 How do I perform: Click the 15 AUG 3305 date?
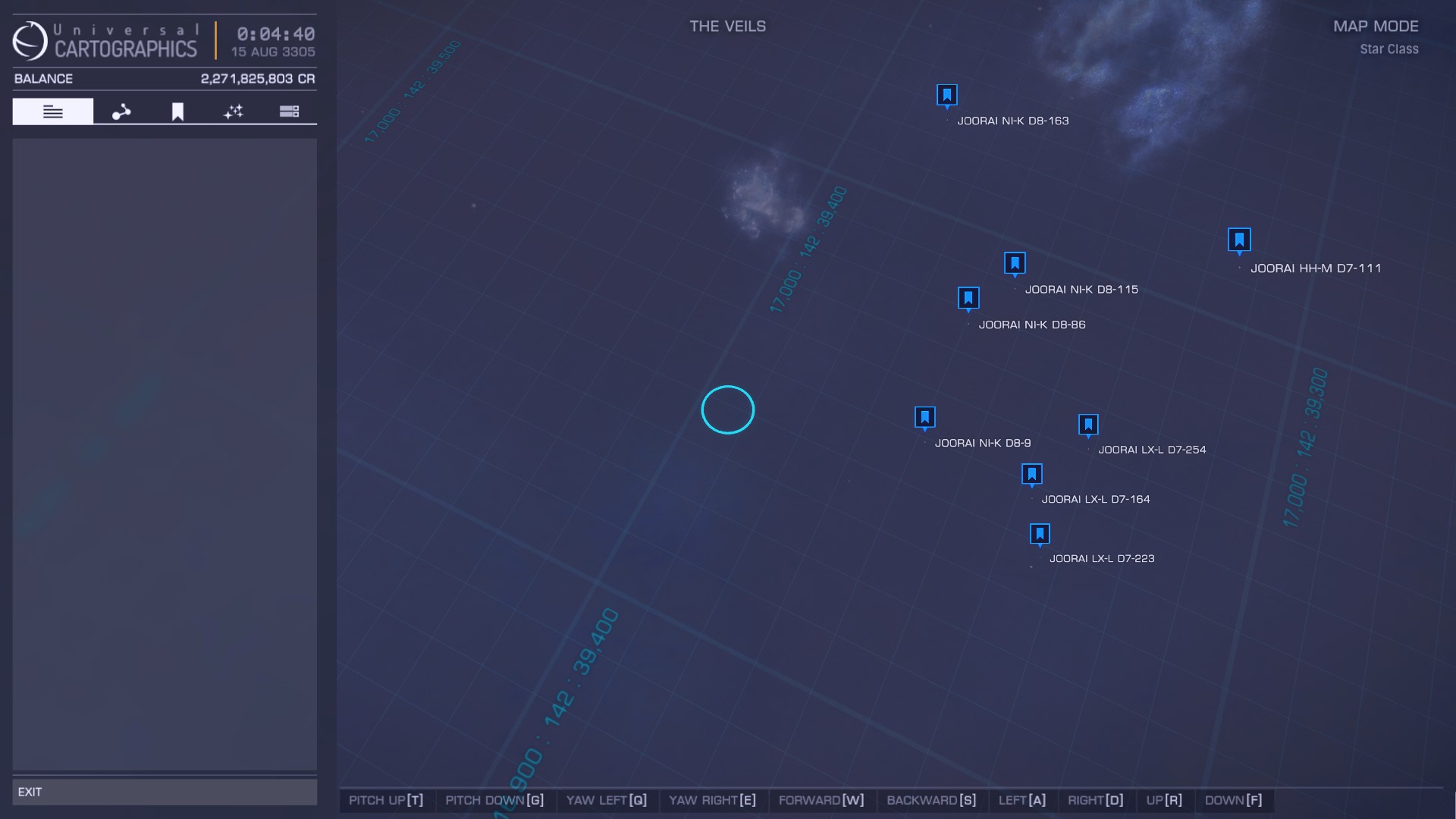pyautogui.click(x=273, y=52)
